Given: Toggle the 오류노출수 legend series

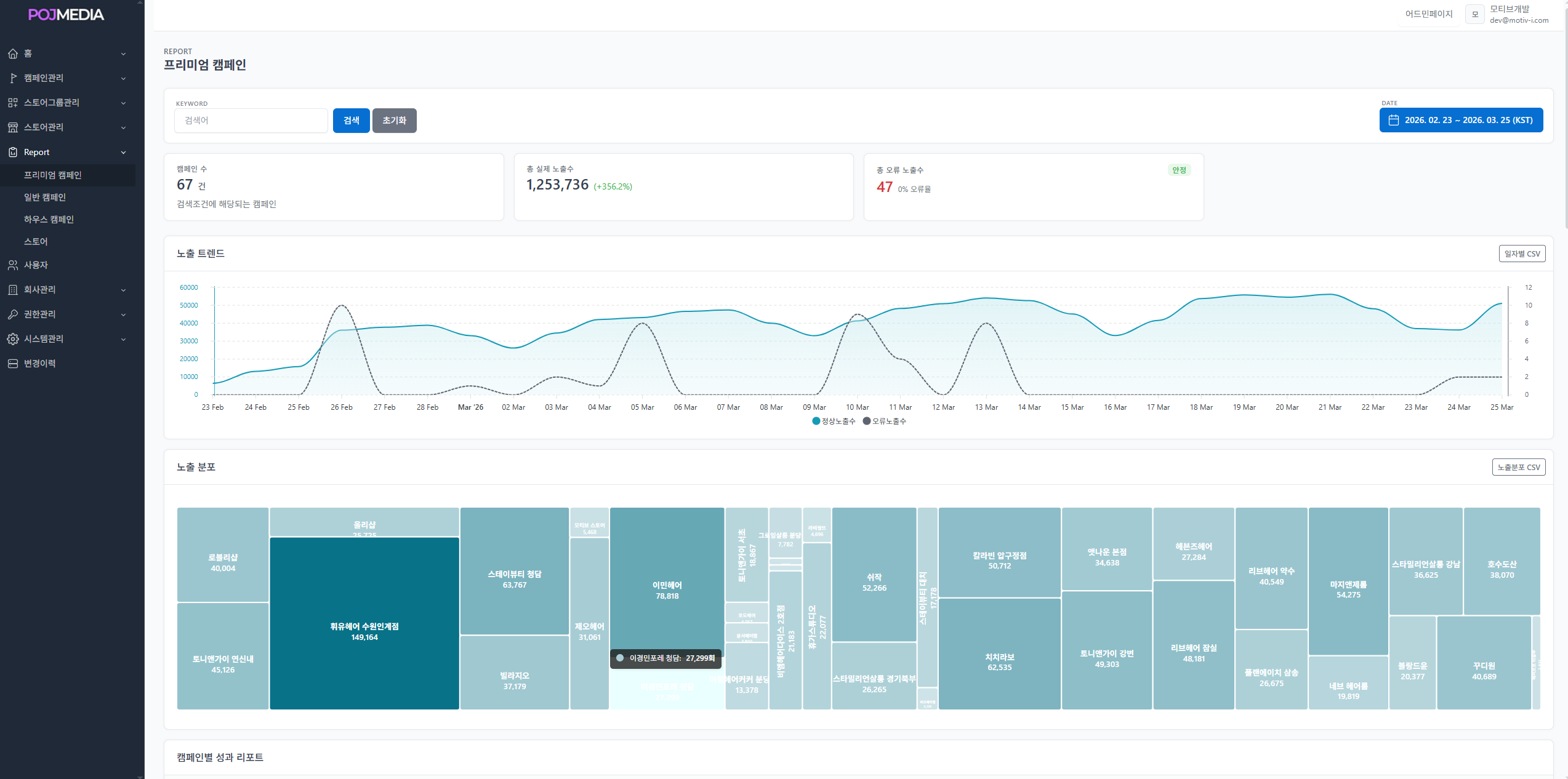Looking at the screenshot, I should 885,421.
